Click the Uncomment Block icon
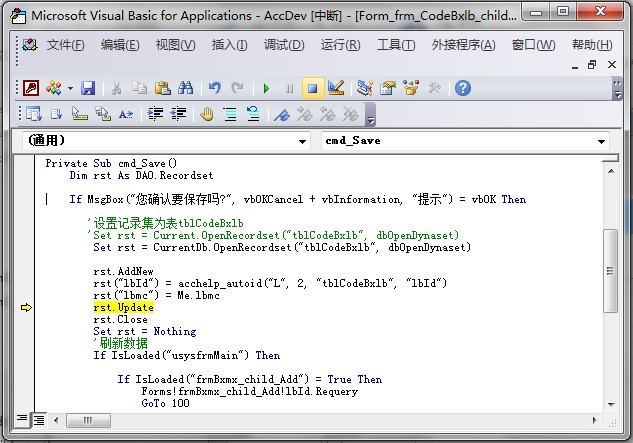This screenshot has width=633, height=443. coord(253,114)
